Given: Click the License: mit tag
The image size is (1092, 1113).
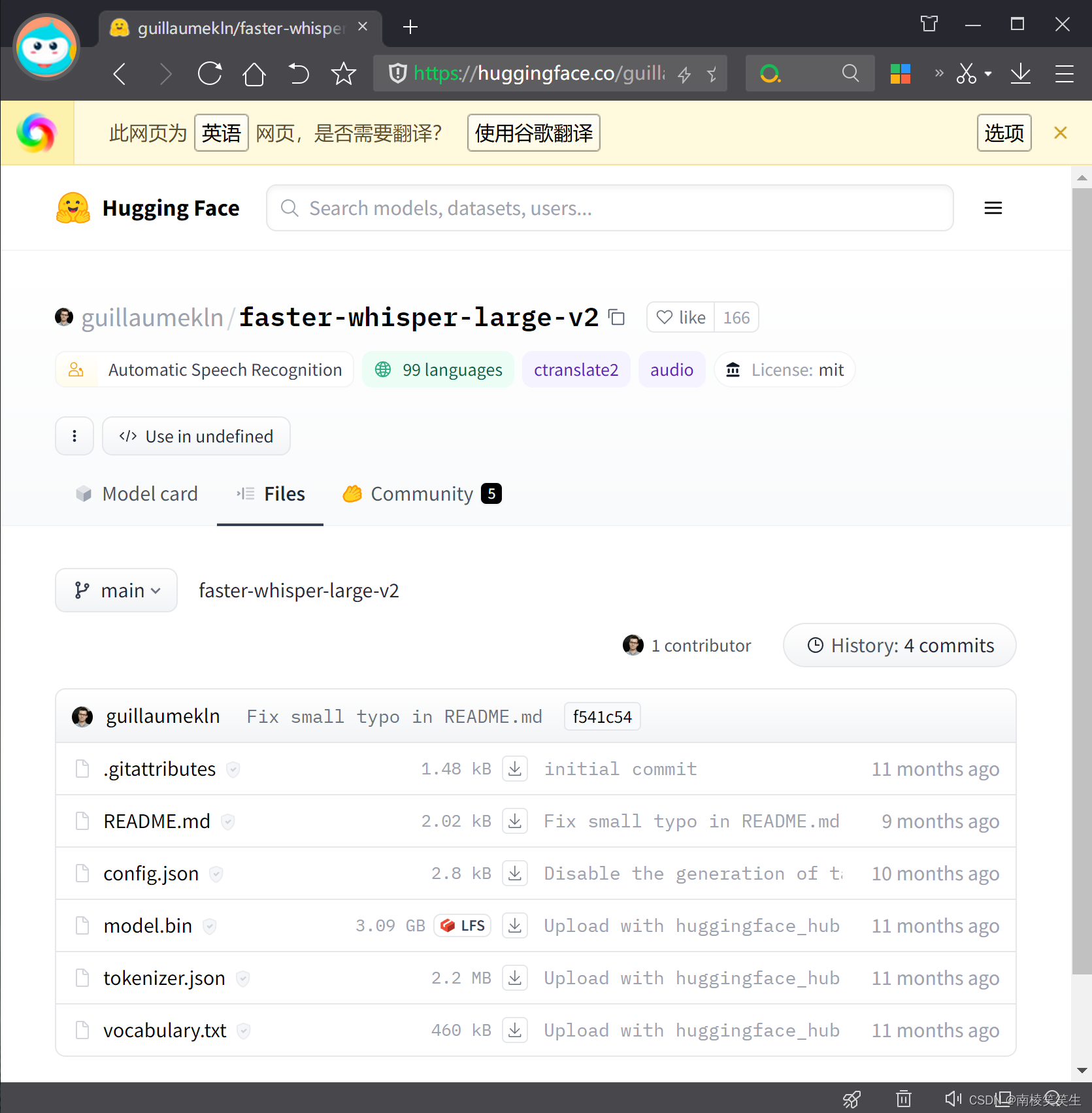Looking at the screenshot, I should 785,369.
